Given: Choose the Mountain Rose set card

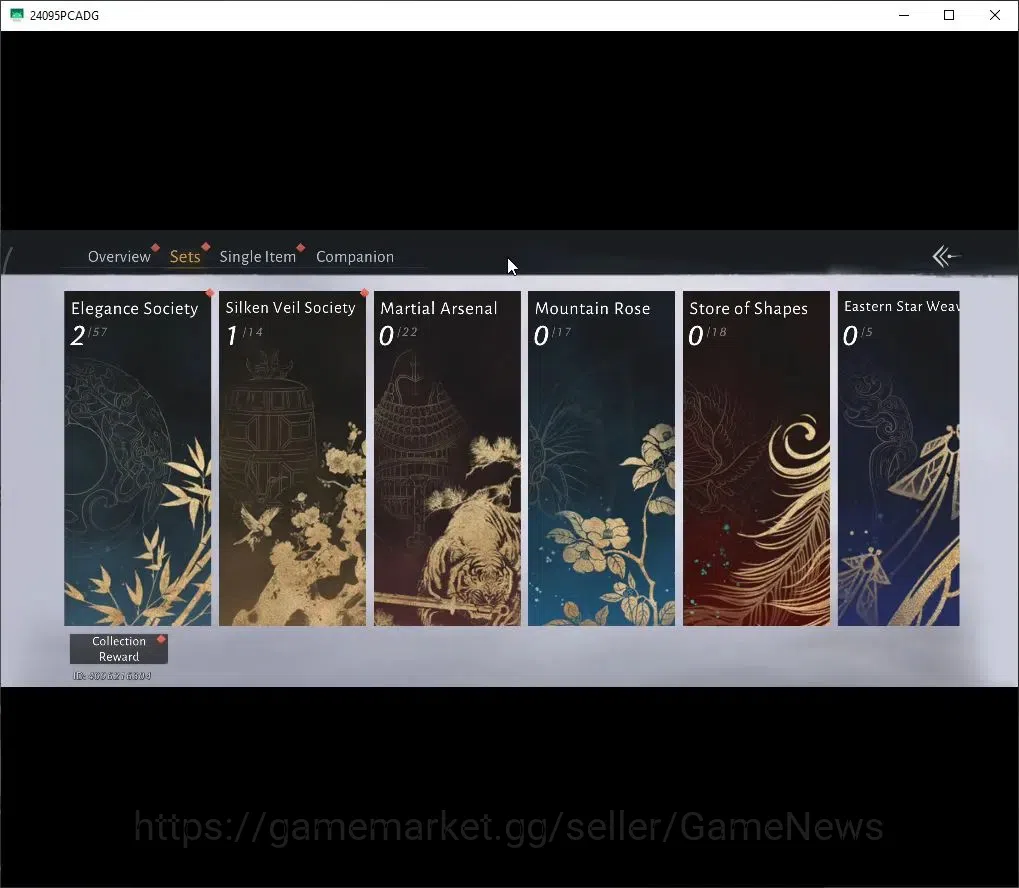Looking at the screenshot, I should 601,458.
